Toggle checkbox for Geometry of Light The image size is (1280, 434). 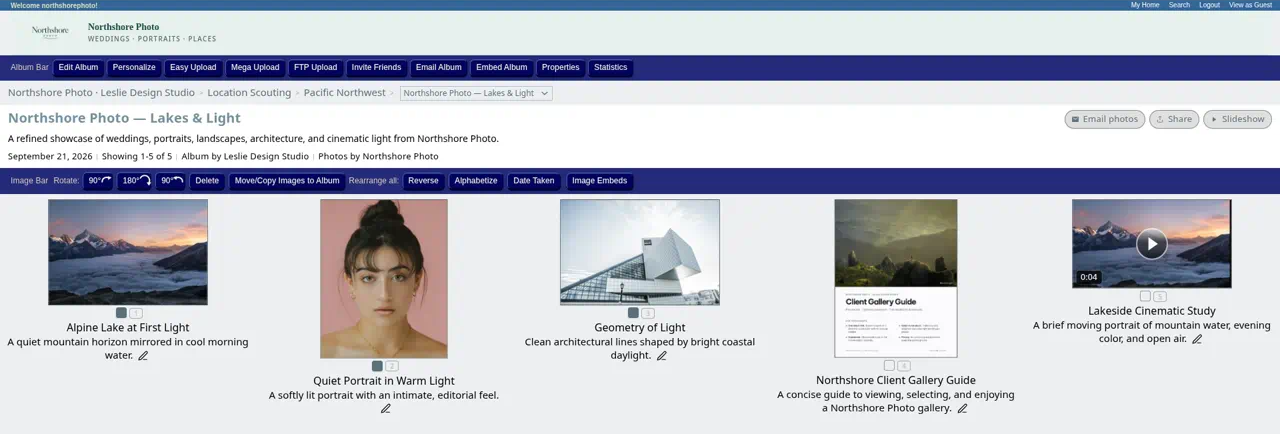[633, 313]
